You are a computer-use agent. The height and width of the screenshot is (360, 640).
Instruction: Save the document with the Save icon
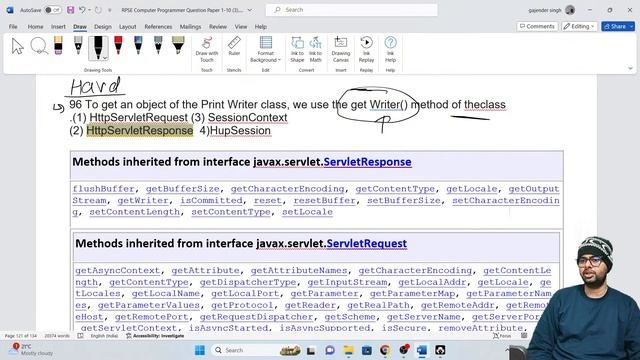click(71, 10)
